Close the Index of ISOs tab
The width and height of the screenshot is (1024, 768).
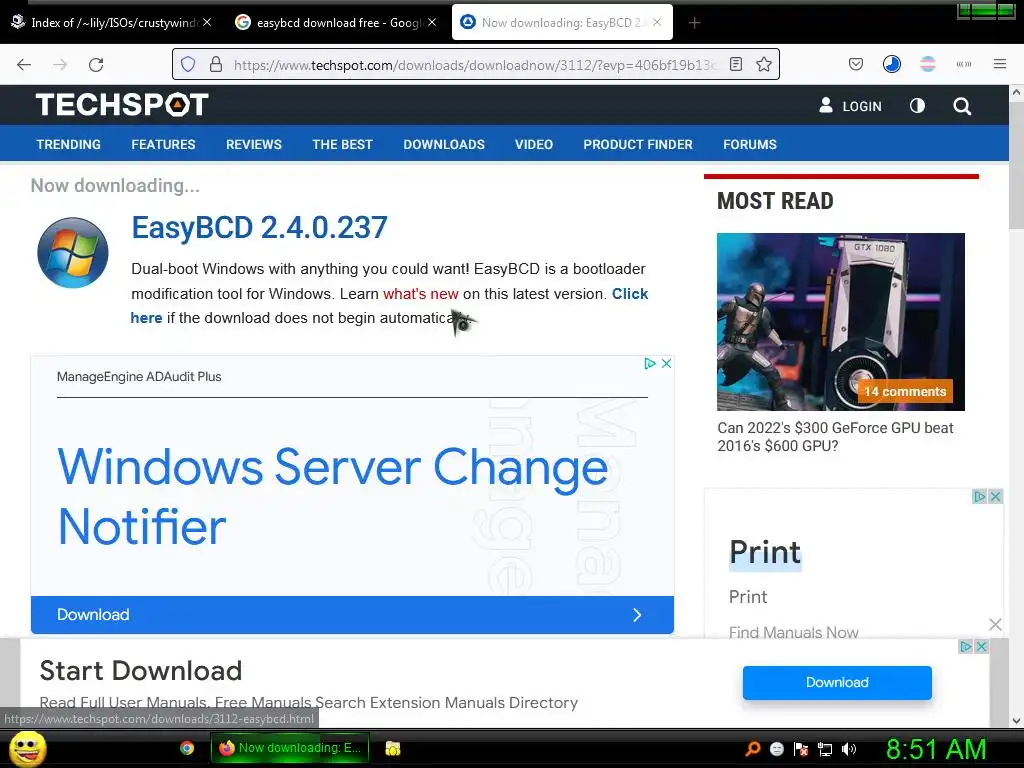pos(206,22)
